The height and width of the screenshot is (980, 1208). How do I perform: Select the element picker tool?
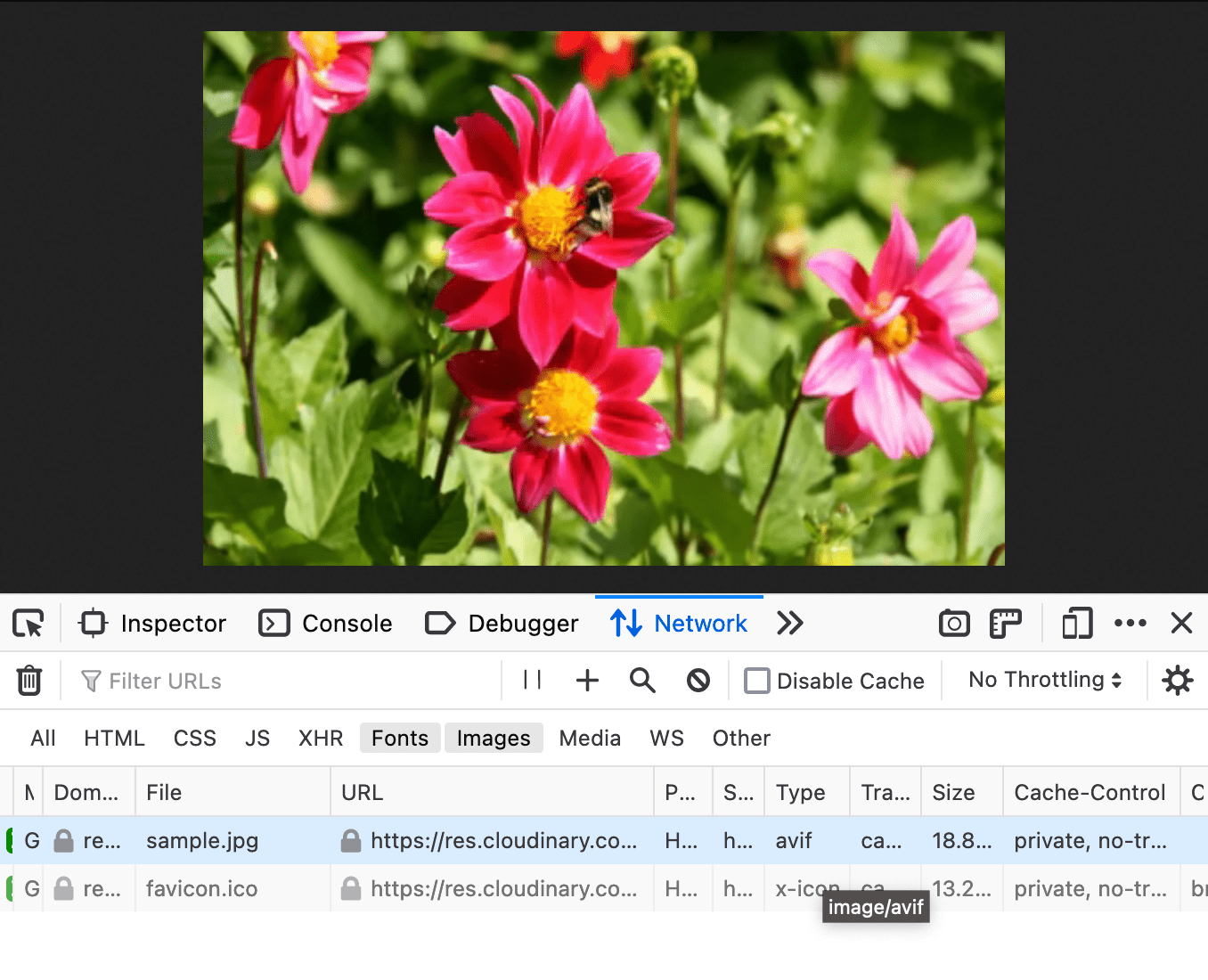point(28,623)
